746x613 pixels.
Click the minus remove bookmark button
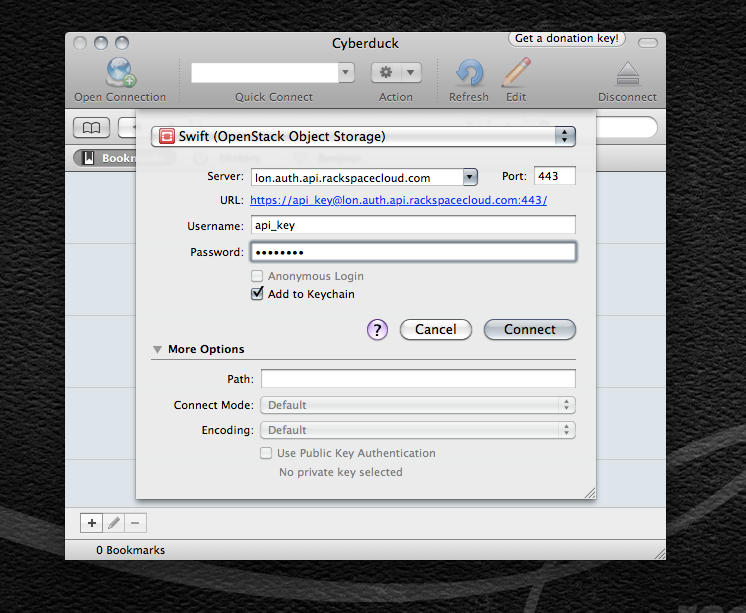136,523
